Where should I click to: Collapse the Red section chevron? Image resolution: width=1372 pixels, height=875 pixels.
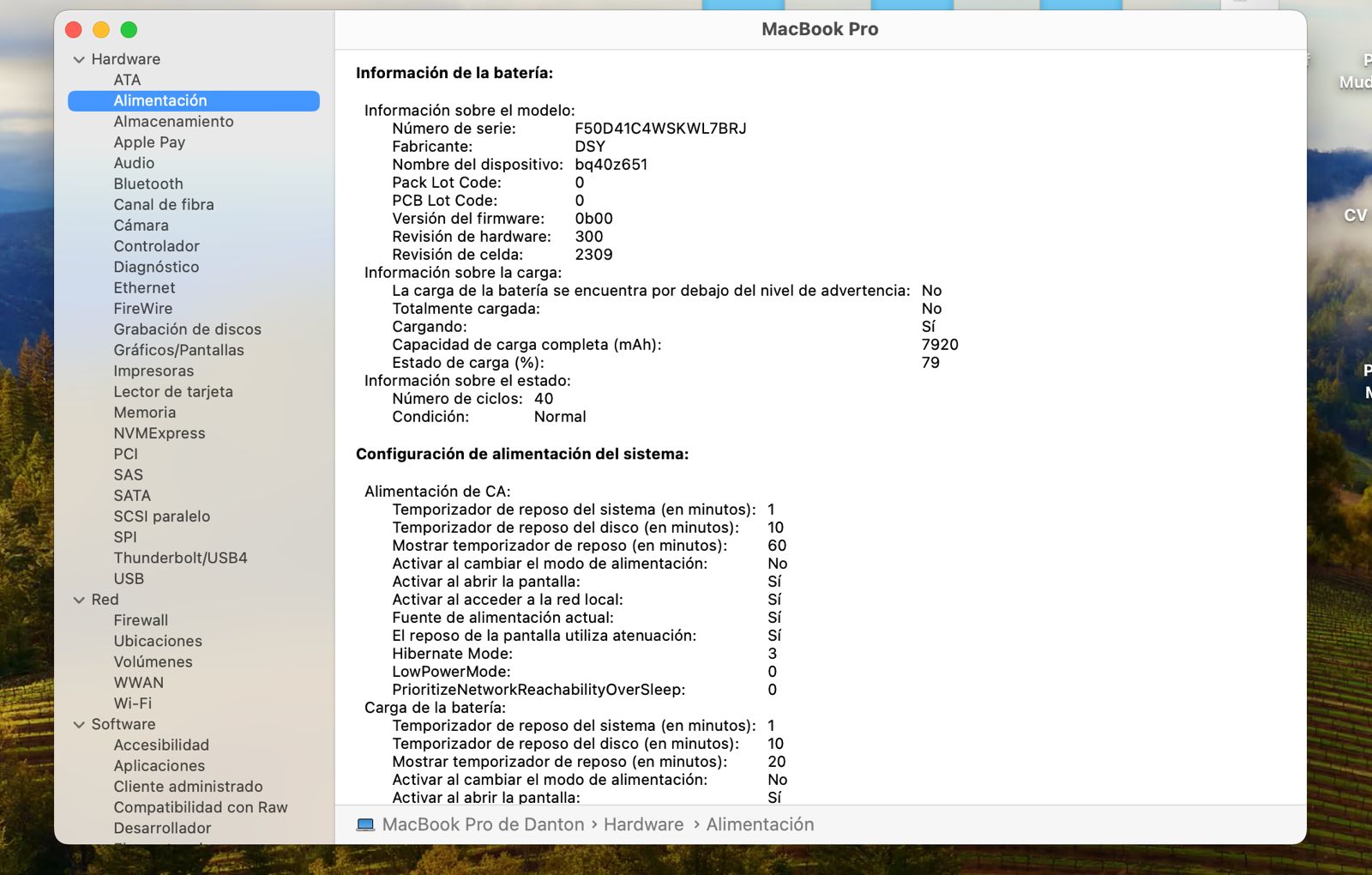79,600
